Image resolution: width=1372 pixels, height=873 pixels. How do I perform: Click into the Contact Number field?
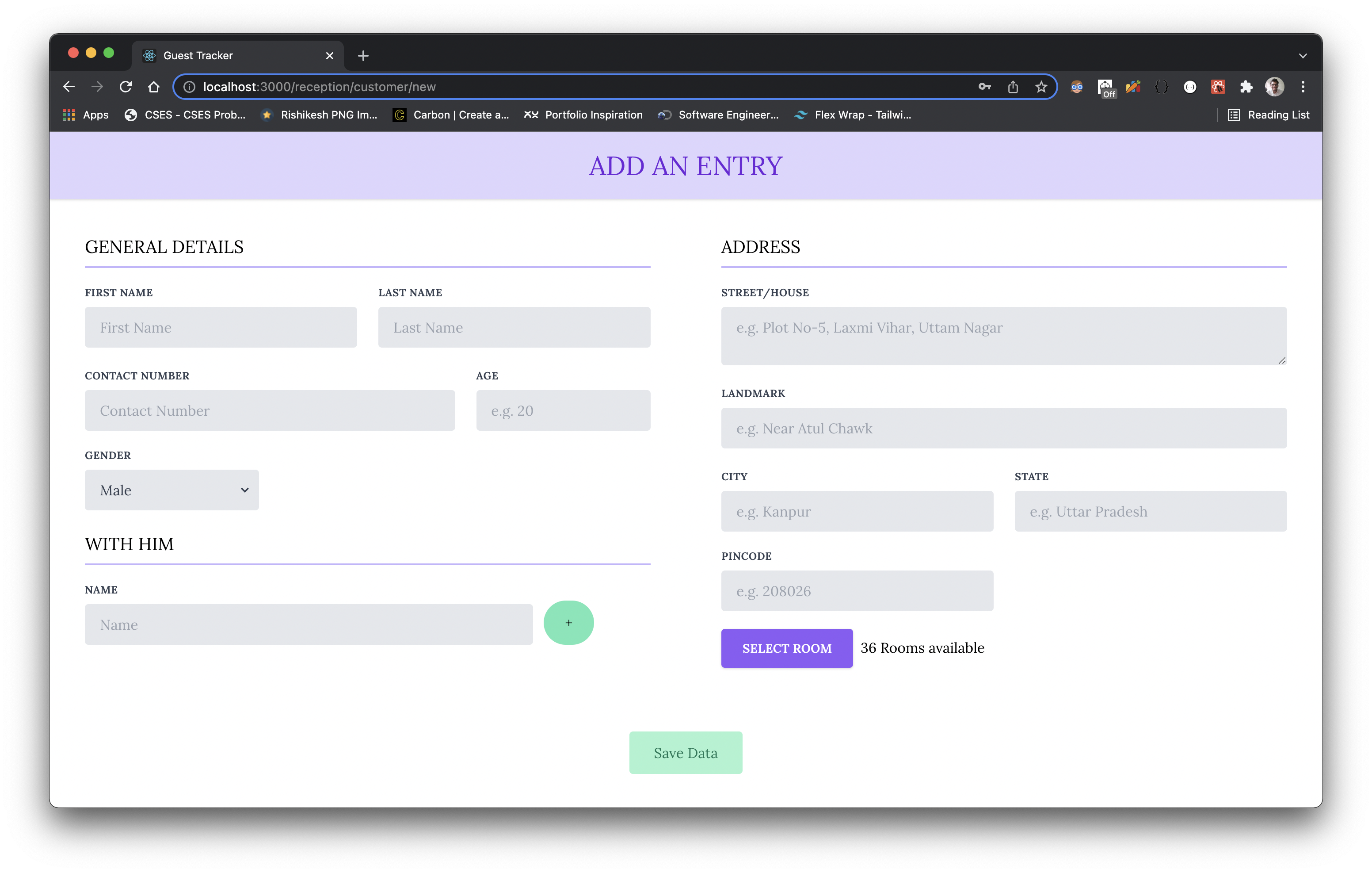[x=270, y=410]
